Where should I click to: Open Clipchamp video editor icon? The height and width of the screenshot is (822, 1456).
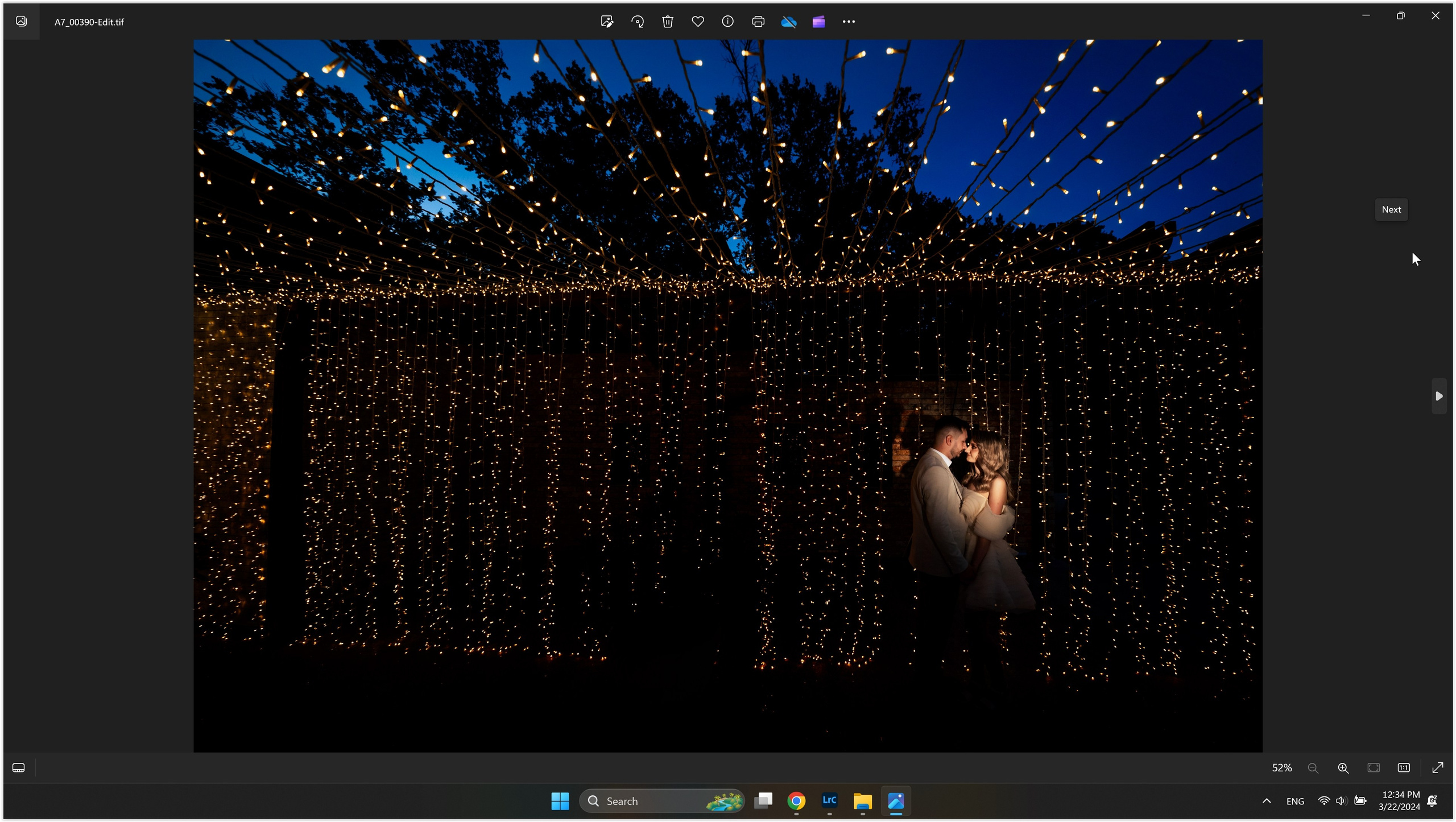pyautogui.click(x=818, y=22)
